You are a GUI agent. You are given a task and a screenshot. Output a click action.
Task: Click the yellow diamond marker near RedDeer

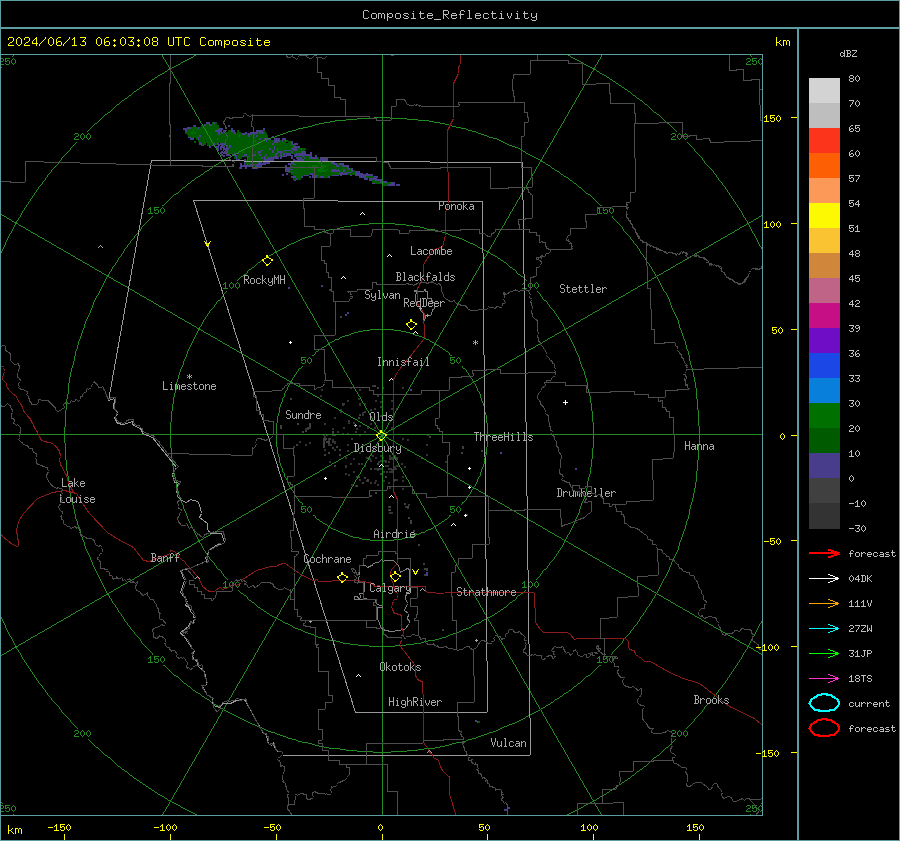coord(411,325)
